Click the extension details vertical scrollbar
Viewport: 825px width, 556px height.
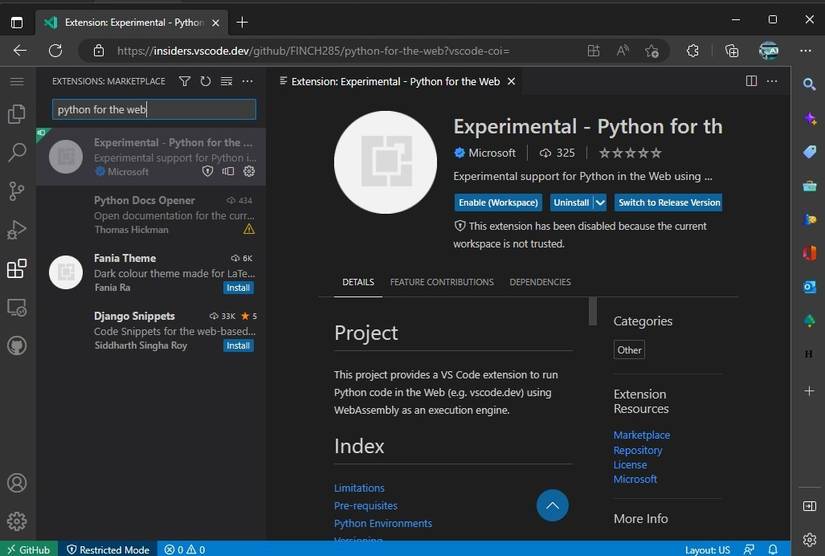point(593,312)
